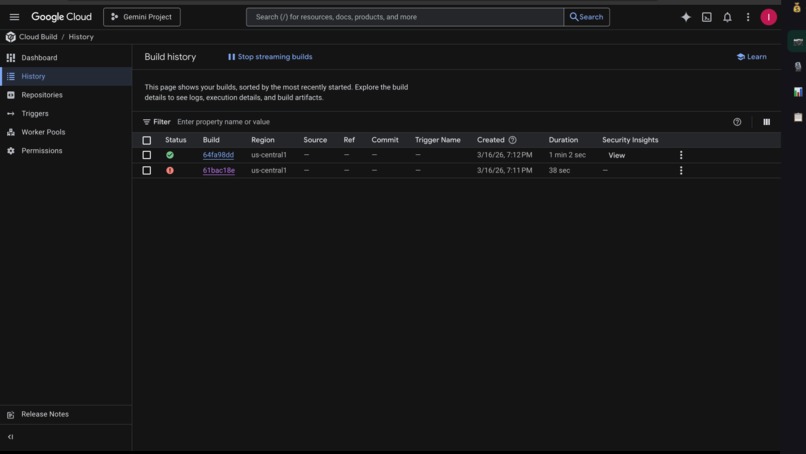Select History in the sidebar
Image resolution: width=806 pixels, height=454 pixels.
[x=66, y=76]
